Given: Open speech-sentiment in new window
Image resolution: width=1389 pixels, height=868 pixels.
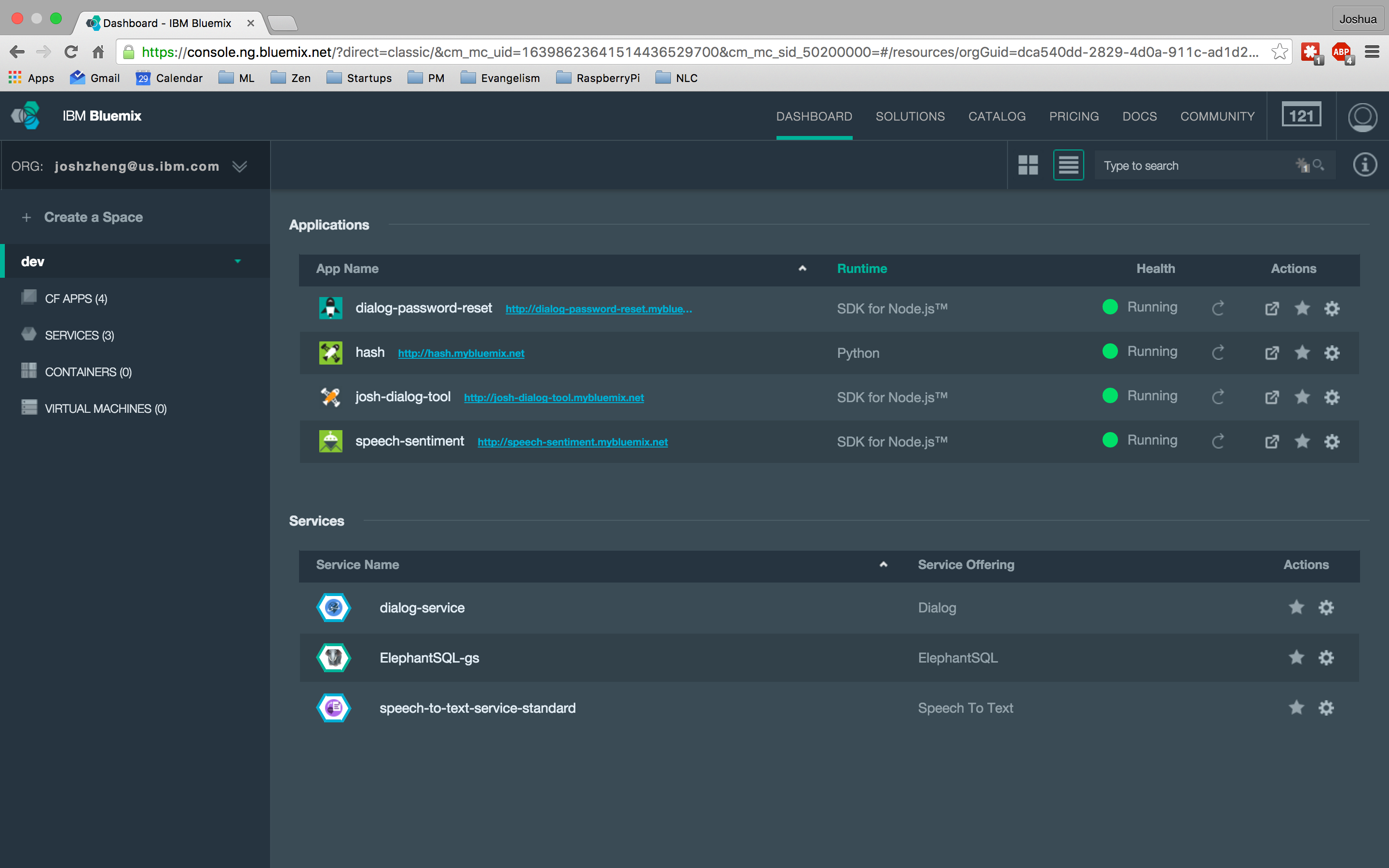Looking at the screenshot, I should point(1272,441).
